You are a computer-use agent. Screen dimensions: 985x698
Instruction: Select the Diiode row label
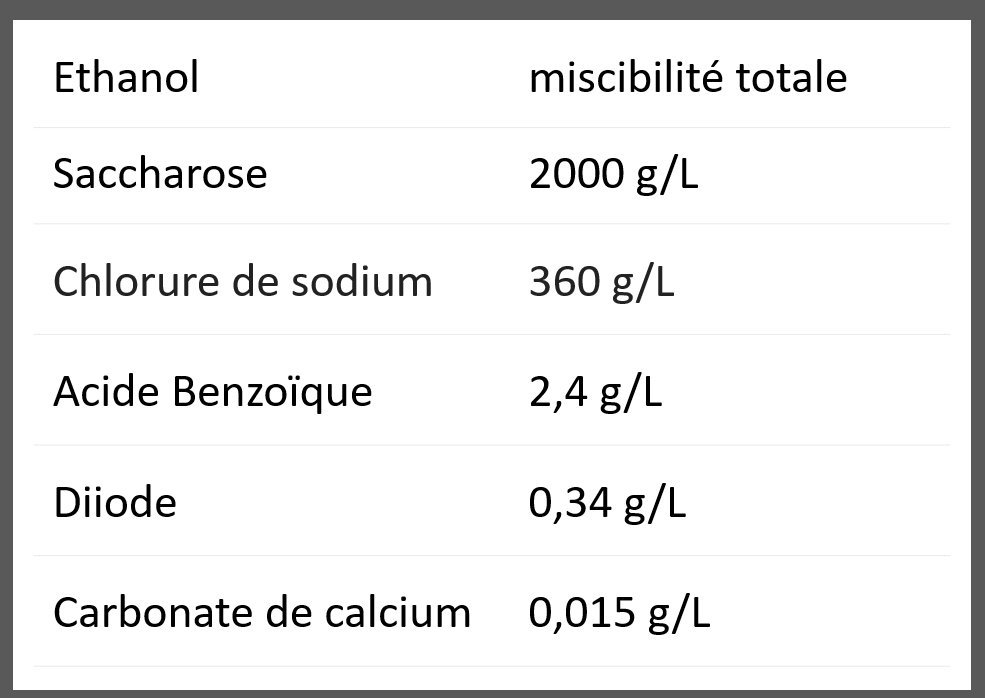115,503
